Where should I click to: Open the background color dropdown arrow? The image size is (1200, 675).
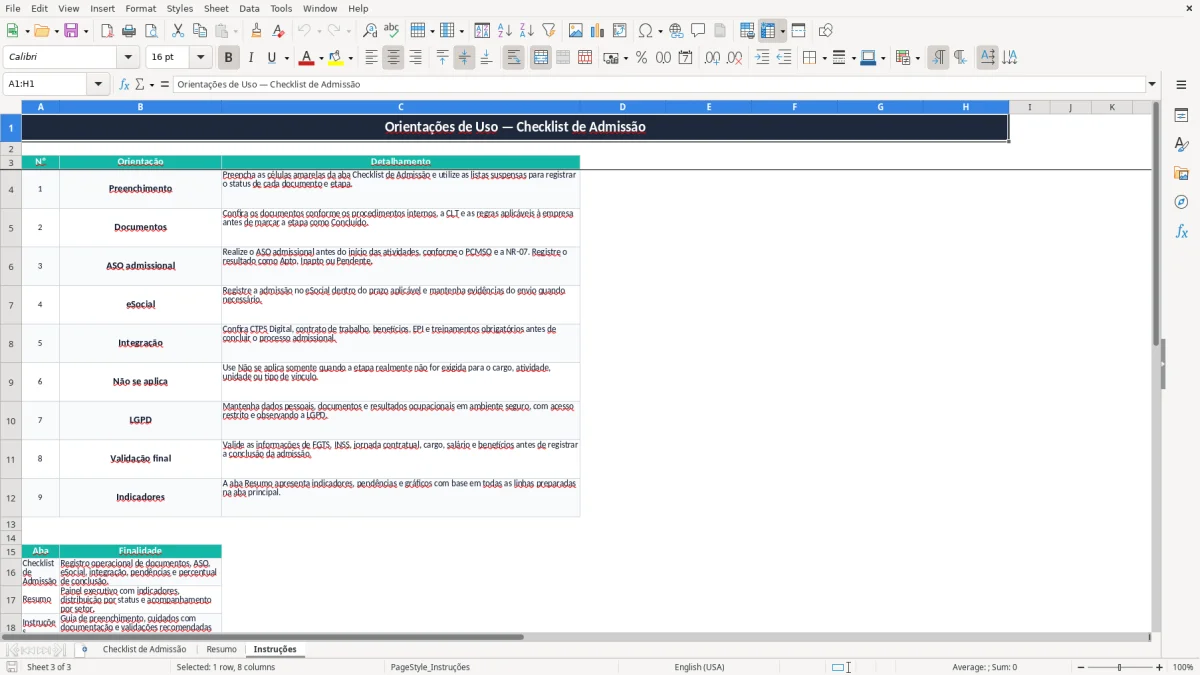pyautogui.click(x=350, y=58)
